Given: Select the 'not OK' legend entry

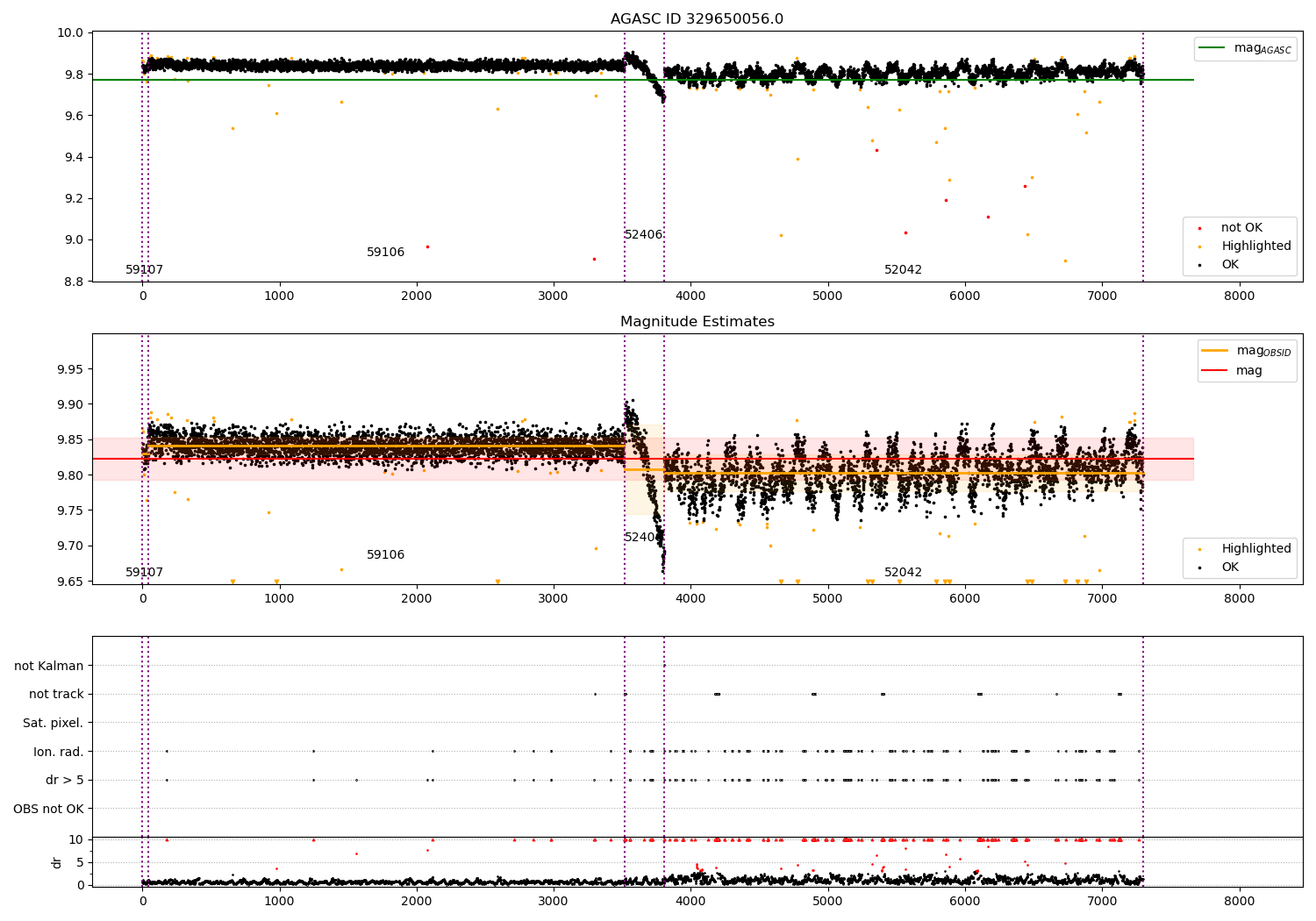Looking at the screenshot, I should click(x=1241, y=228).
